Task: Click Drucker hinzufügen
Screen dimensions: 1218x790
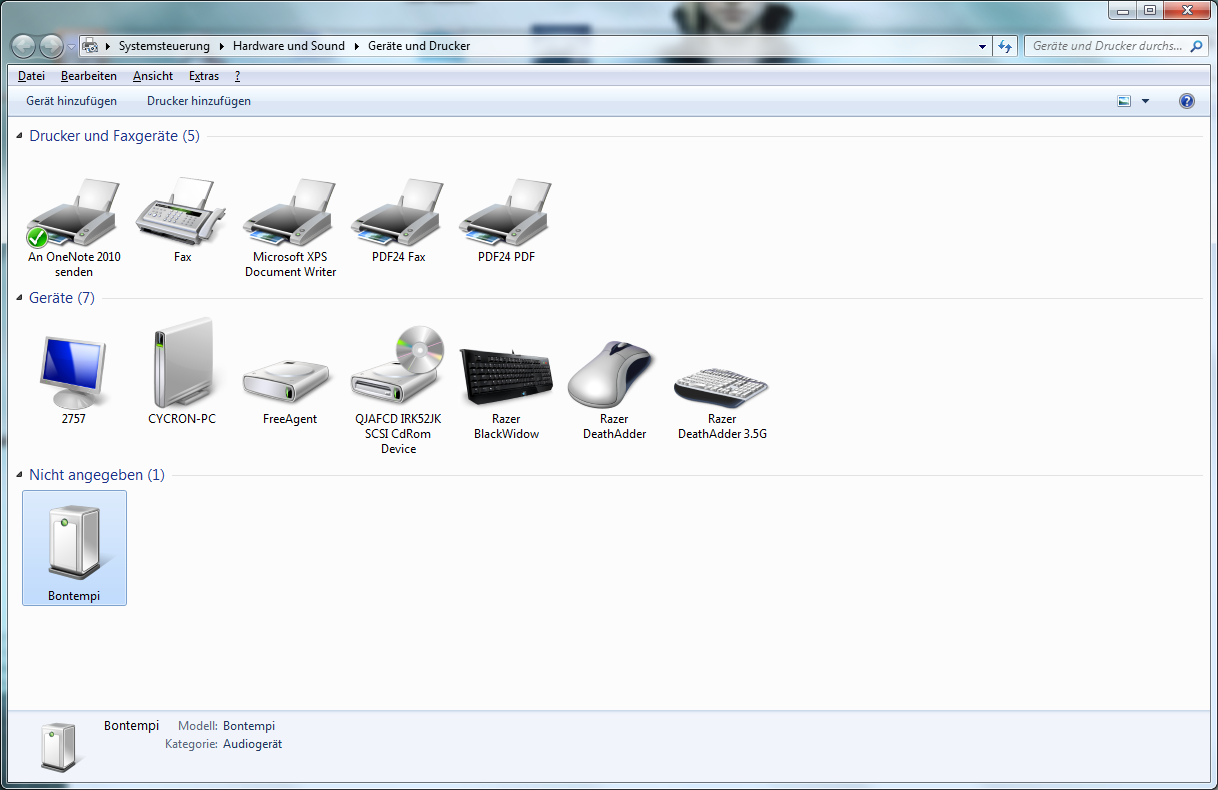Action: click(x=199, y=101)
